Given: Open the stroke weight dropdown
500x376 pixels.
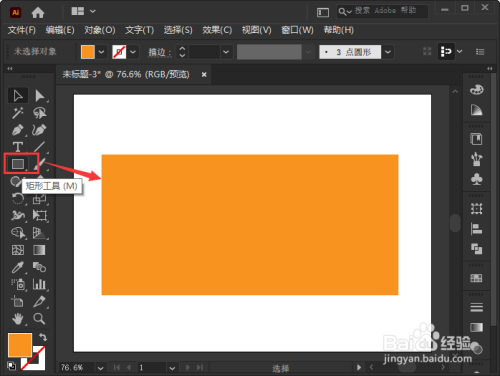Looking at the screenshot, I should click(226, 52).
